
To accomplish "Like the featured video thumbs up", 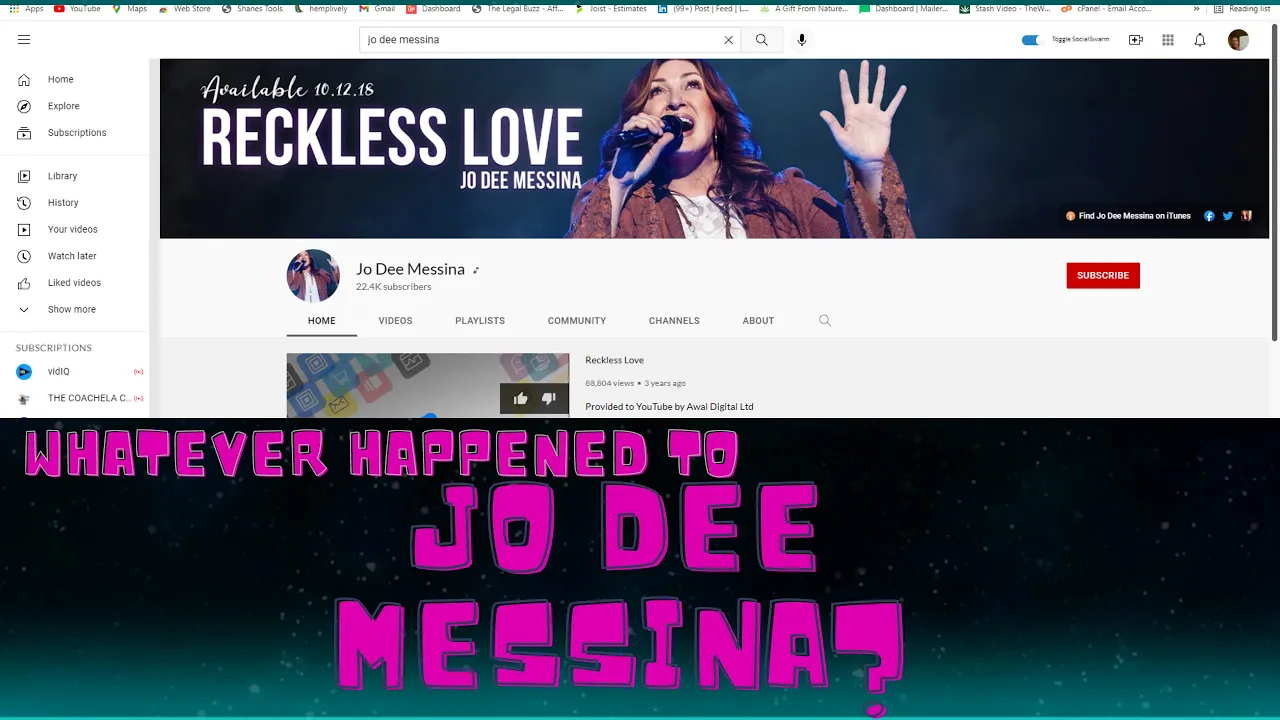I will pyautogui.click(x=521, y=398).
